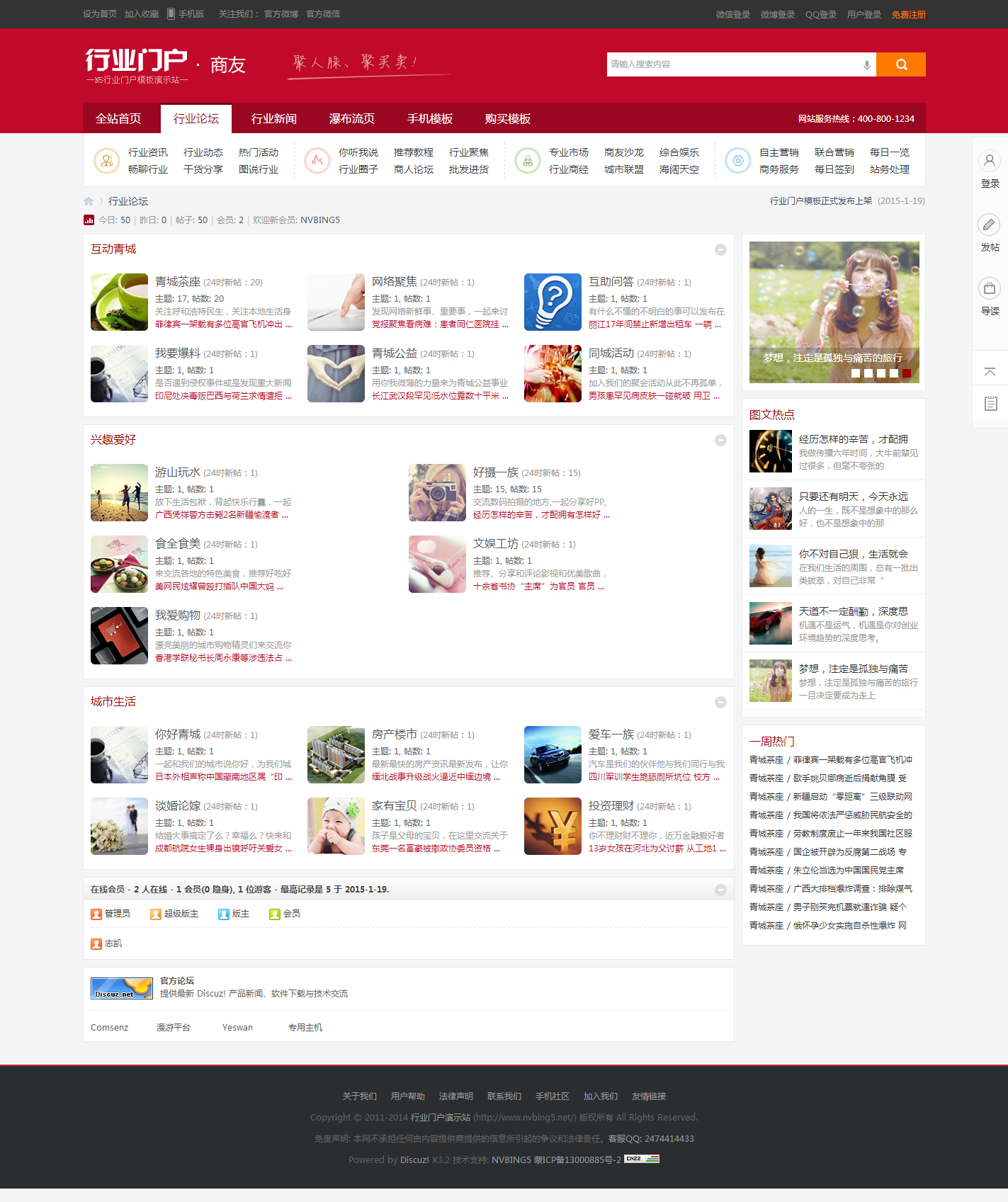The image size is (1008, 1202).
Task: Open the 导读 briefcase icon in sidebar
Action: click(990, 288)
